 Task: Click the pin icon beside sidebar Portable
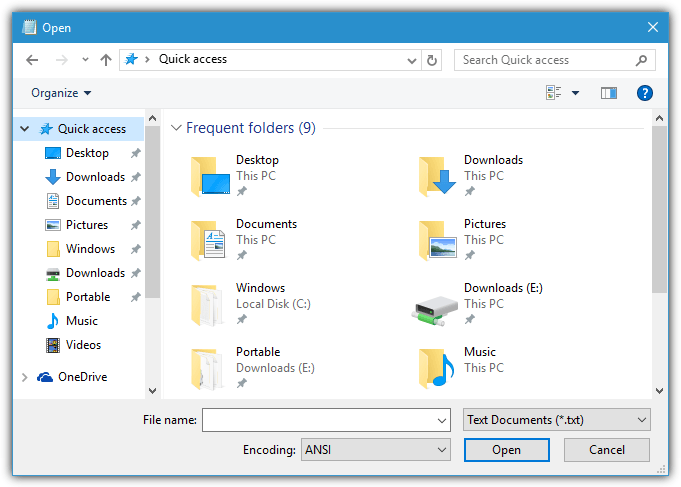coord(136,297)
